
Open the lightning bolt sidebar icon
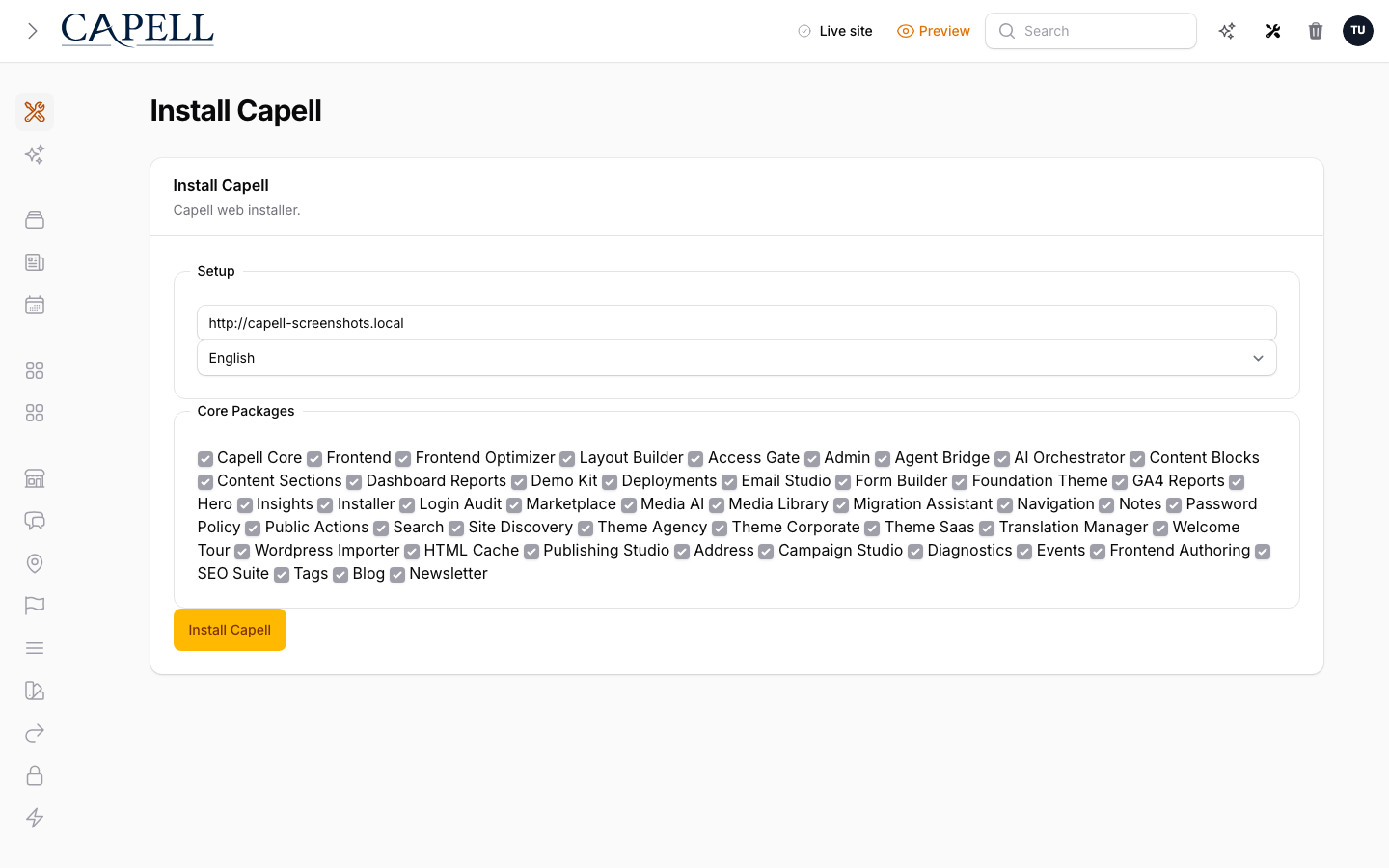point(35,818)
